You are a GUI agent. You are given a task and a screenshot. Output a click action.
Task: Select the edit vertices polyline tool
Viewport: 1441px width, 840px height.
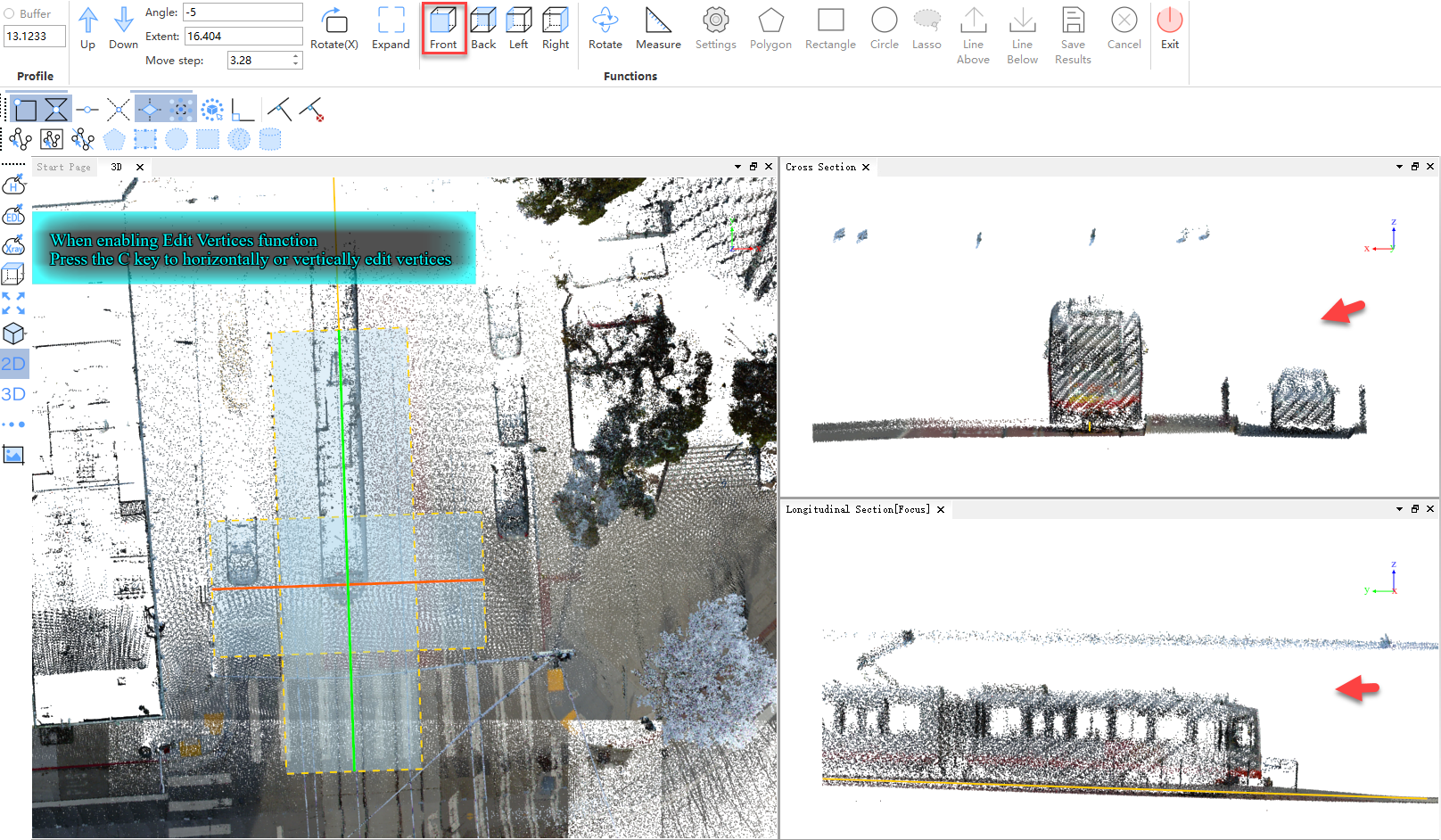point(21,139)
